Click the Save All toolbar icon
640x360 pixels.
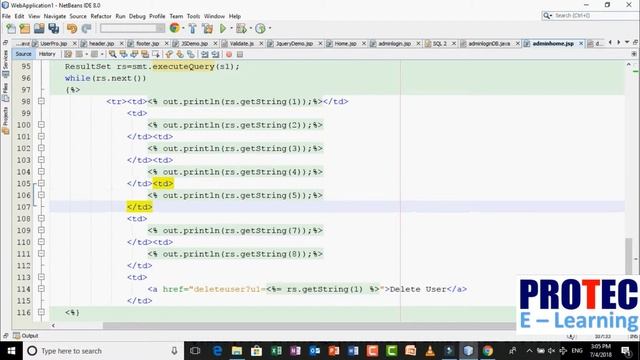pos(54,29)
